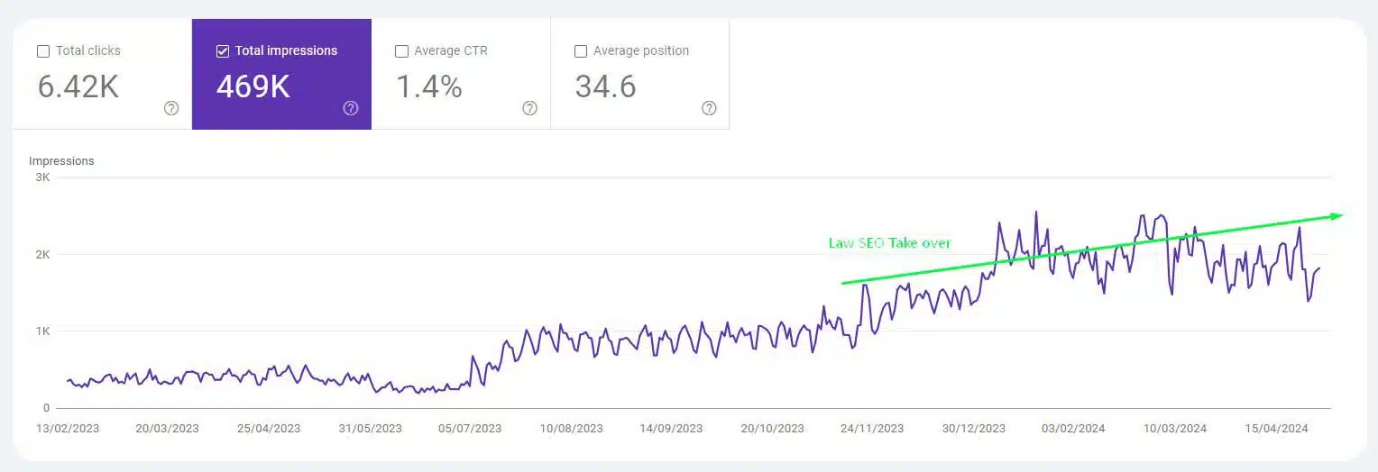Click the 1.4% average CTR figure
Viewport: 1378px width, 472px height.
point(429,87)
